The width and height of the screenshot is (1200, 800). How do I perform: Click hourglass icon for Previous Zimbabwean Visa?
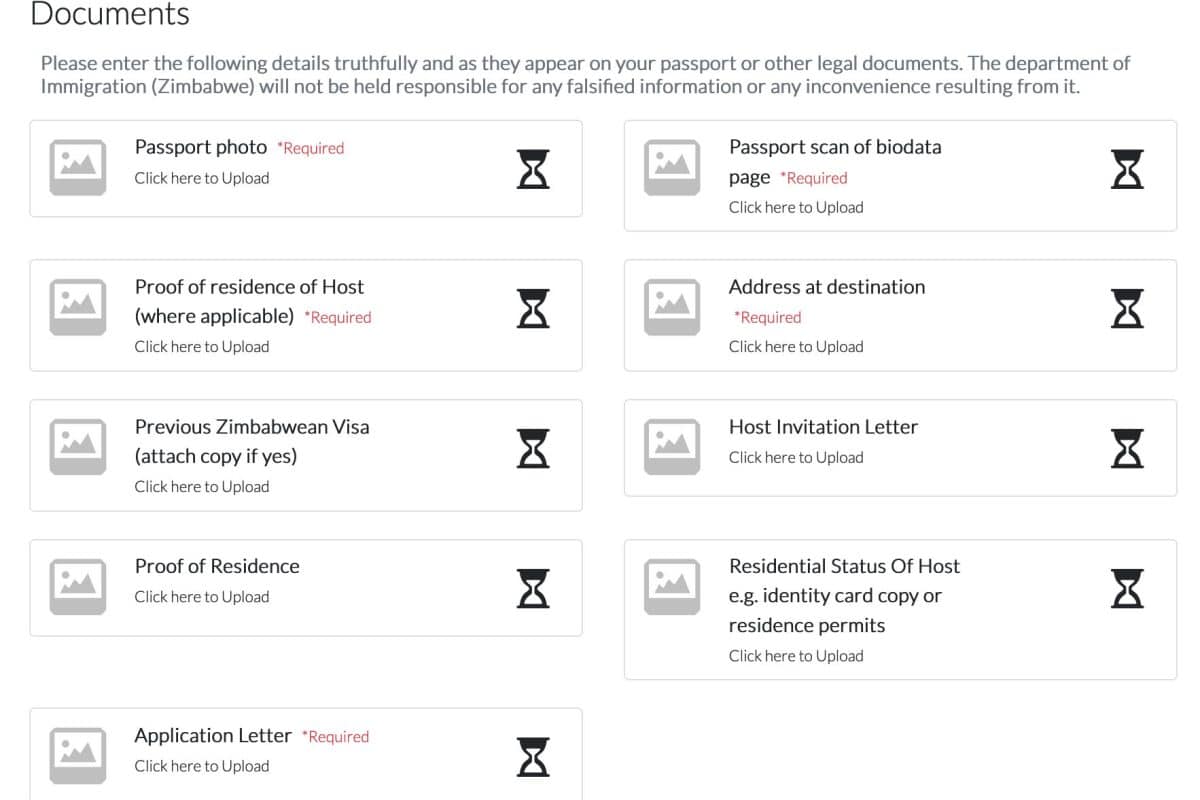click(533, 447)
